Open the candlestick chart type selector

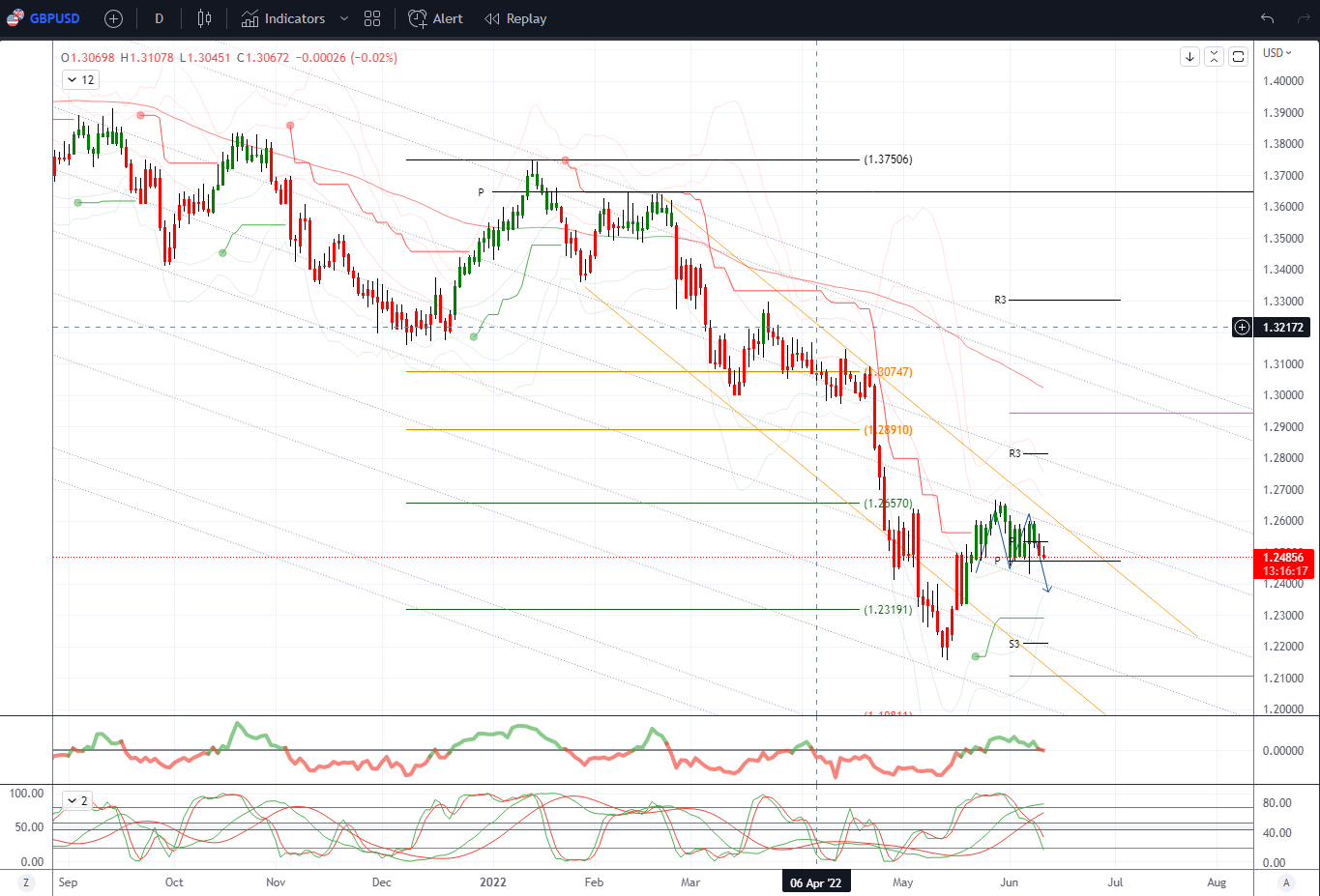204,18
